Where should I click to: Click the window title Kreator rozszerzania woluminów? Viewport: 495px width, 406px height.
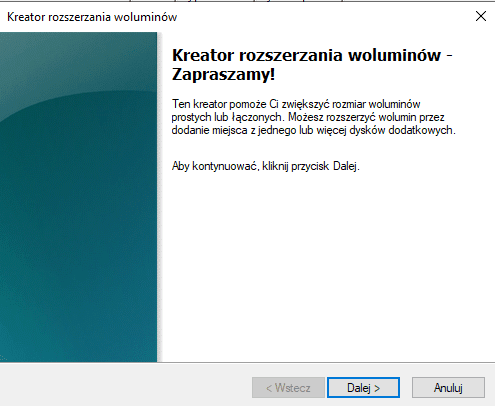tap(92, 17)
